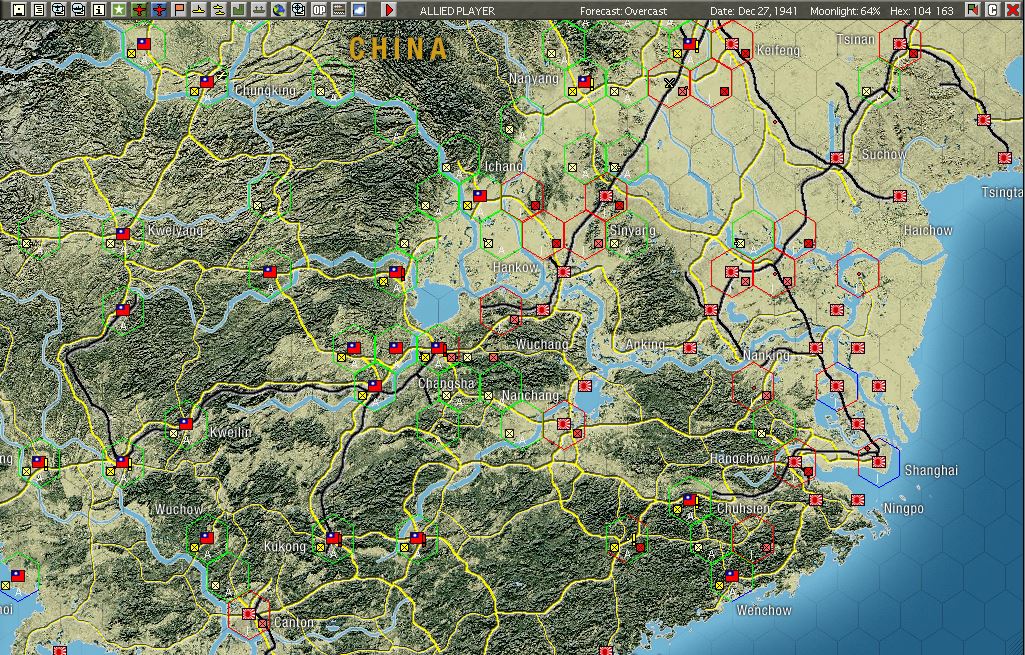Select Japanese flag unit at Shanghai
The height and width of the screenshot is (655, 1025).
point(878,462)
